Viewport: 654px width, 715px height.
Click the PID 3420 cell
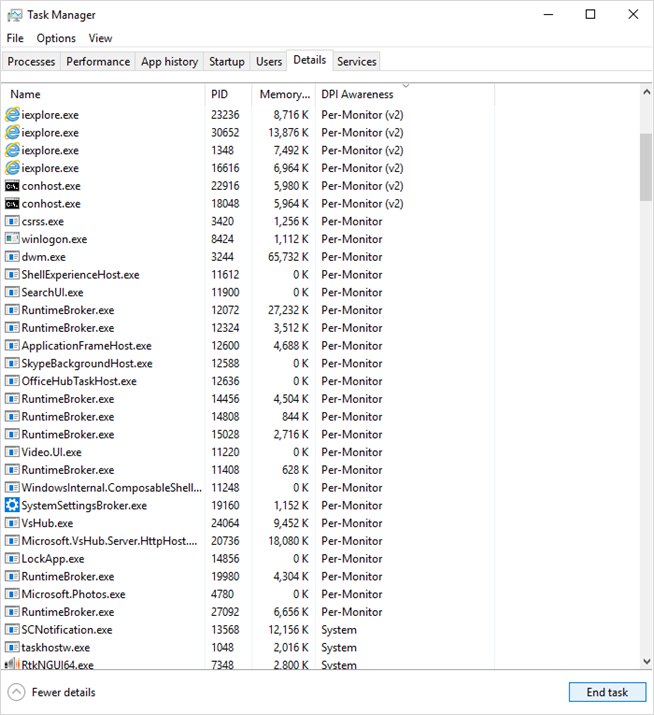[222, 222]
